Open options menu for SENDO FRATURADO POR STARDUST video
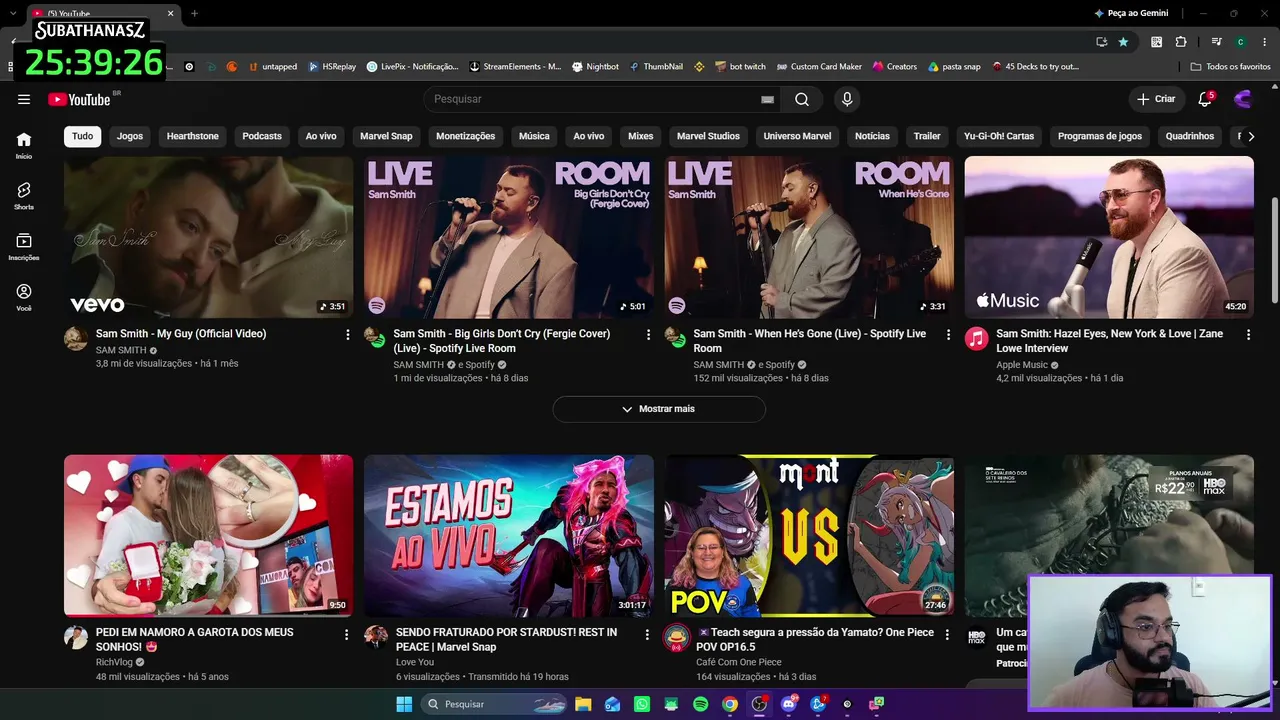This screenshot has height=720, width=1280. click(x=648, y=634)
